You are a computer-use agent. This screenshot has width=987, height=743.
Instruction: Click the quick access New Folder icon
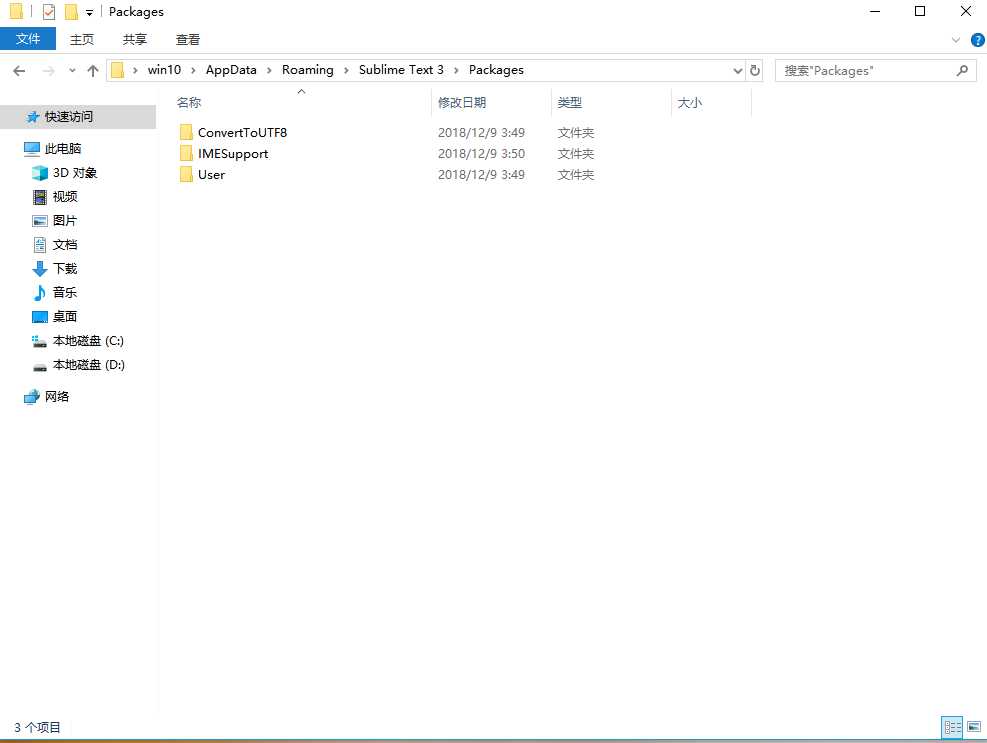[71, 11]
